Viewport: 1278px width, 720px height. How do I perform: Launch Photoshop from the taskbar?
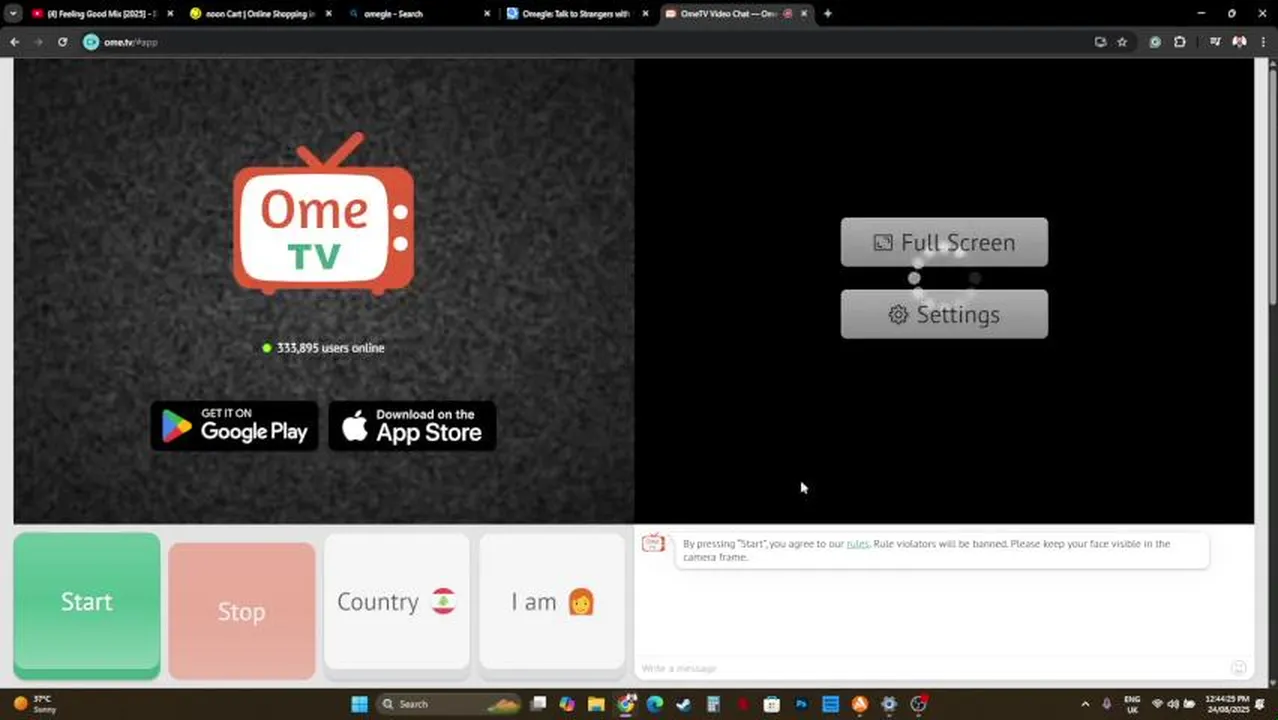(x=801, y=704)
